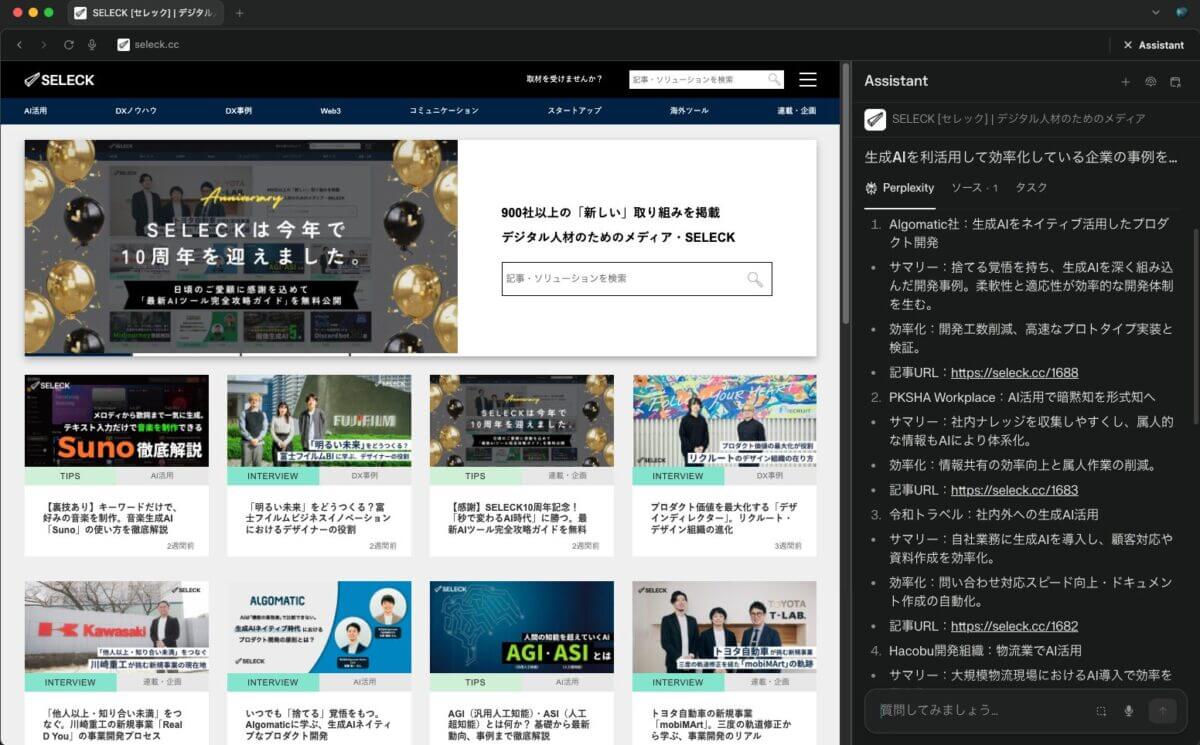Select the SELECK browser tab
1200x745 pixels.
pyautogui.click(x=147, y=13)
